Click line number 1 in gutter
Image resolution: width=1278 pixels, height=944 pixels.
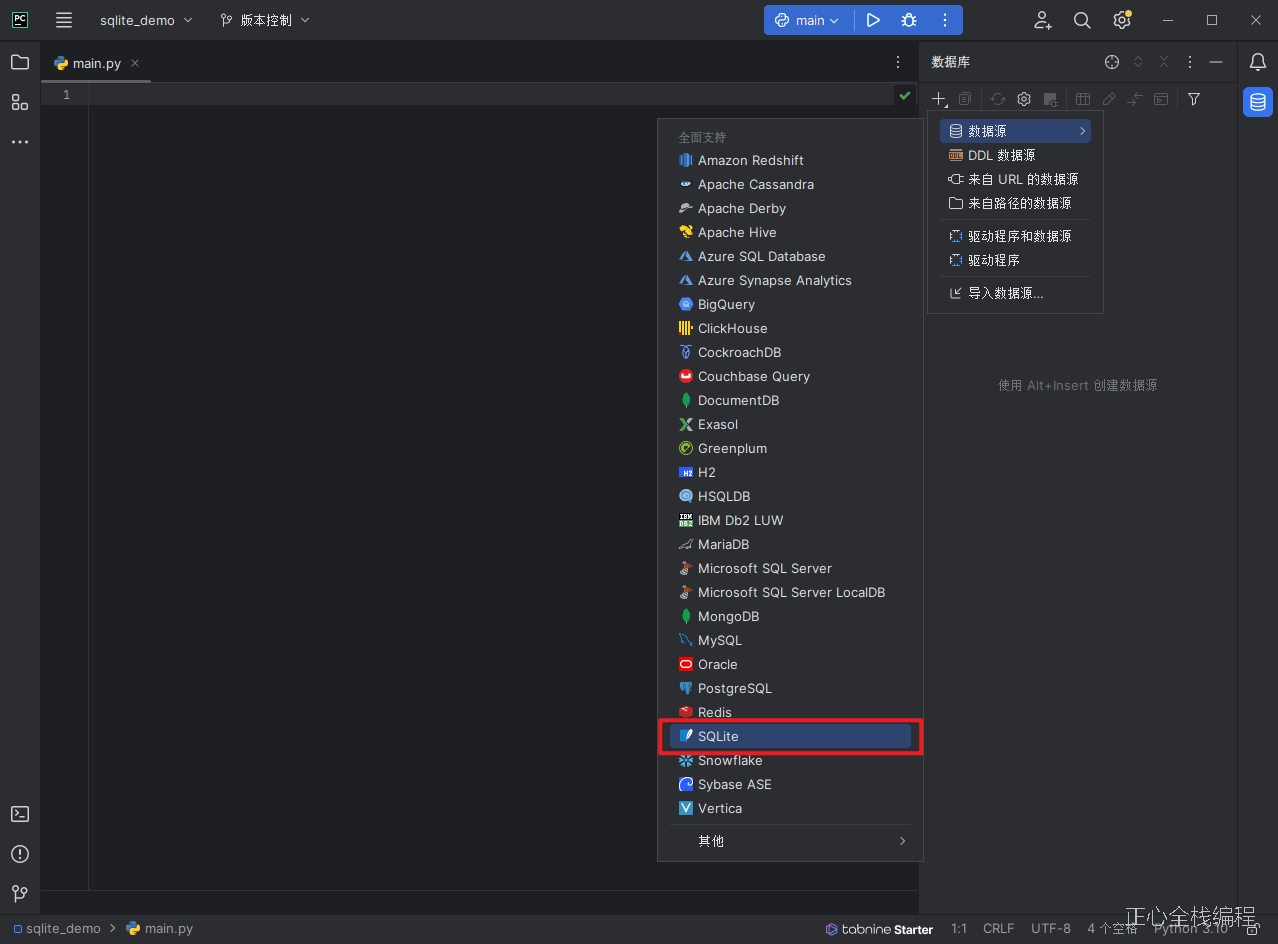click(66, 95)
